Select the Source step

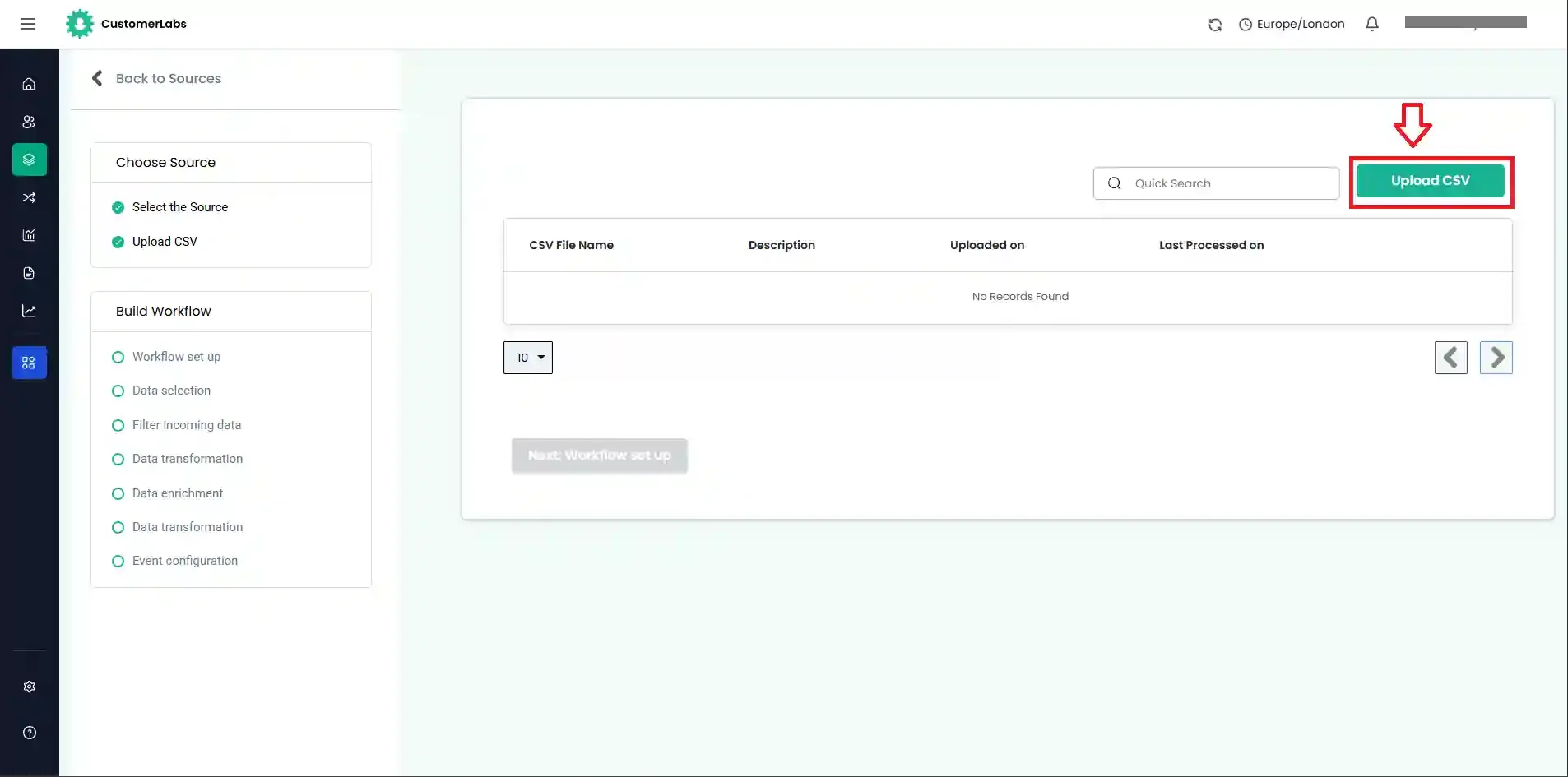[180, 207]
